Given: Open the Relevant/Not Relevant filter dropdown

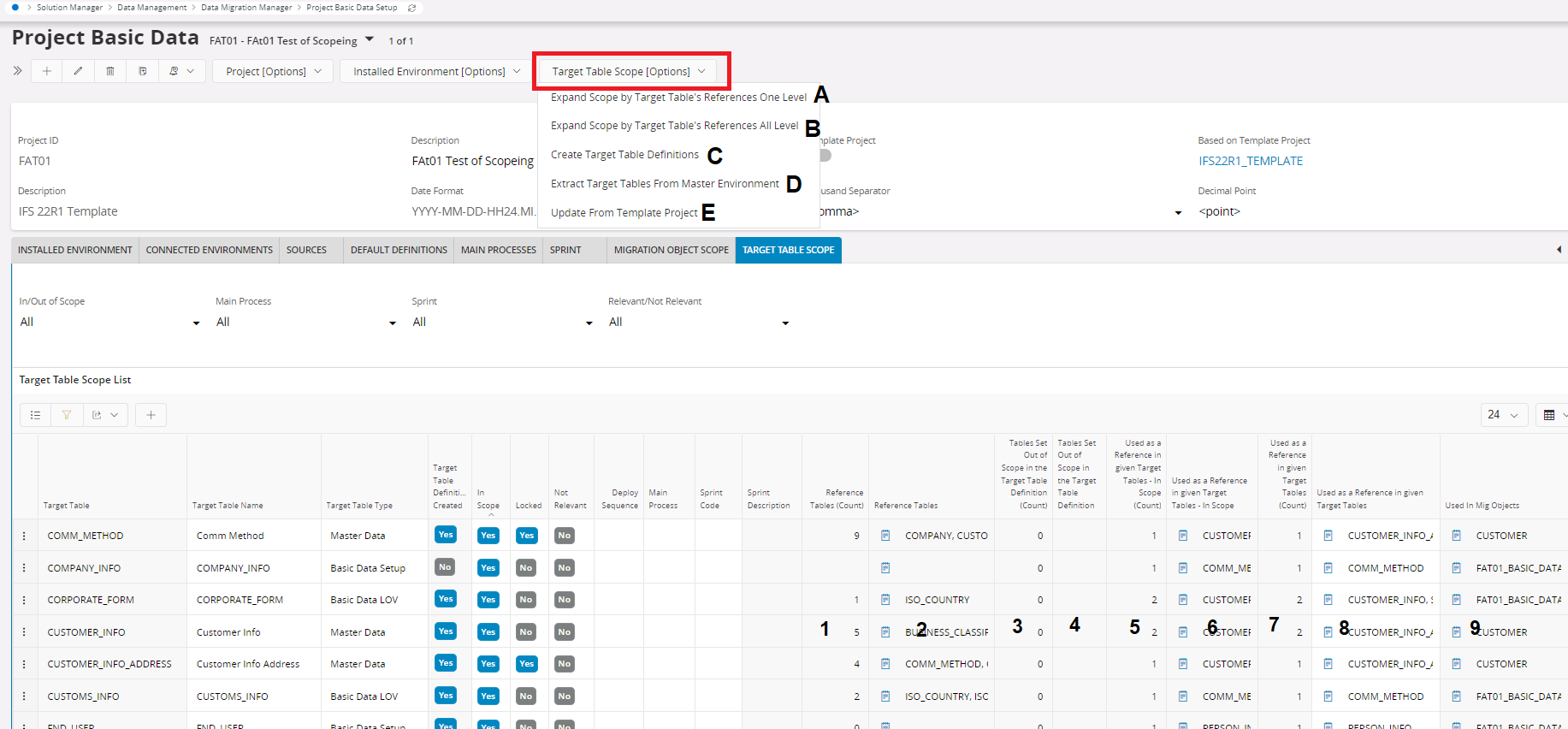Looking at the screenshot, I should click(x=785, y=323).
